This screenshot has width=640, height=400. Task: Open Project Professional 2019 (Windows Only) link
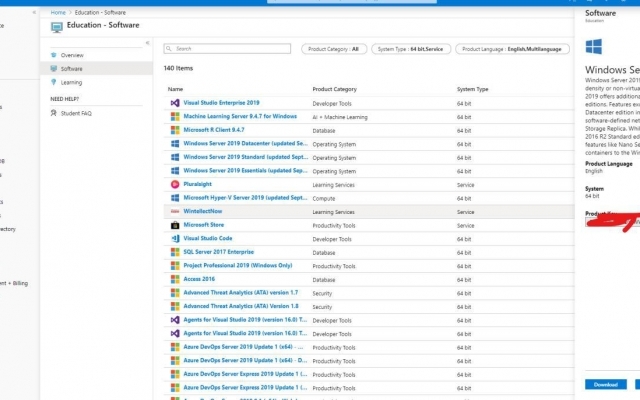tap(238, 265)
